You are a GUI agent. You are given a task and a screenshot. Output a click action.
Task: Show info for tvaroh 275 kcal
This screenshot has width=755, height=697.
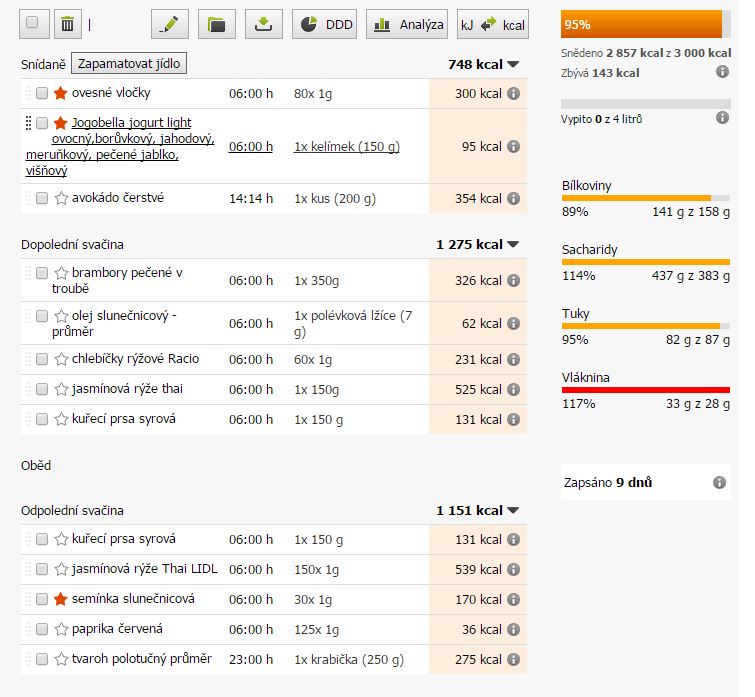pos(514,659)
